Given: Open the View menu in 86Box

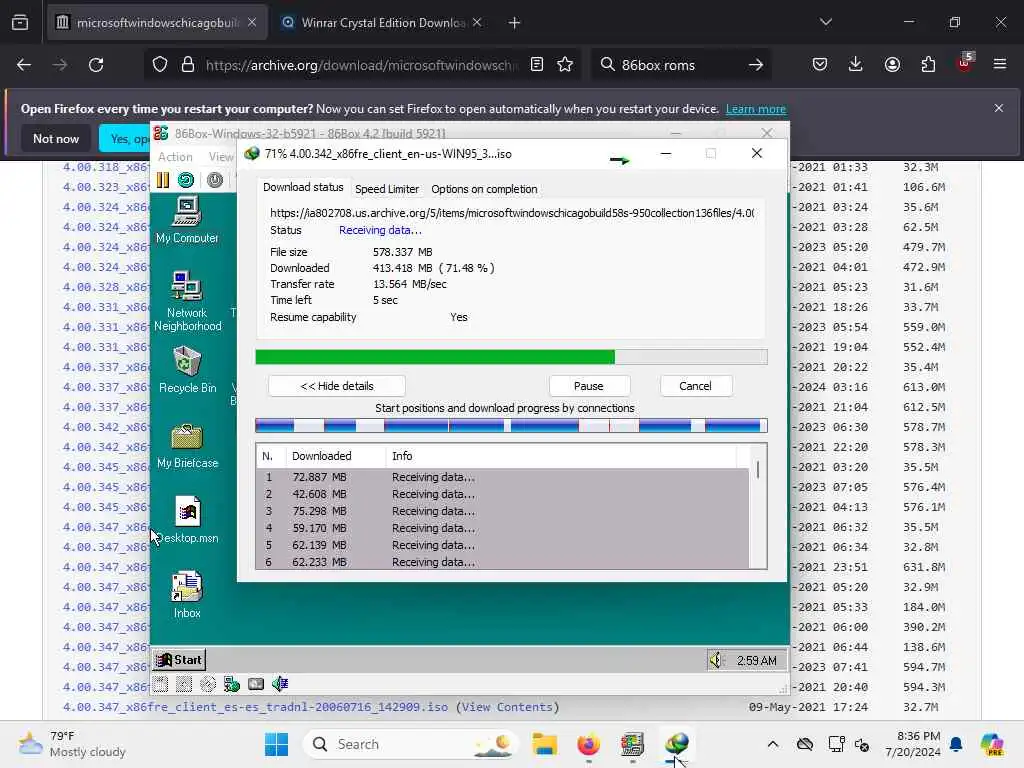Looking at the screenshot, I should tap(221, 157).
